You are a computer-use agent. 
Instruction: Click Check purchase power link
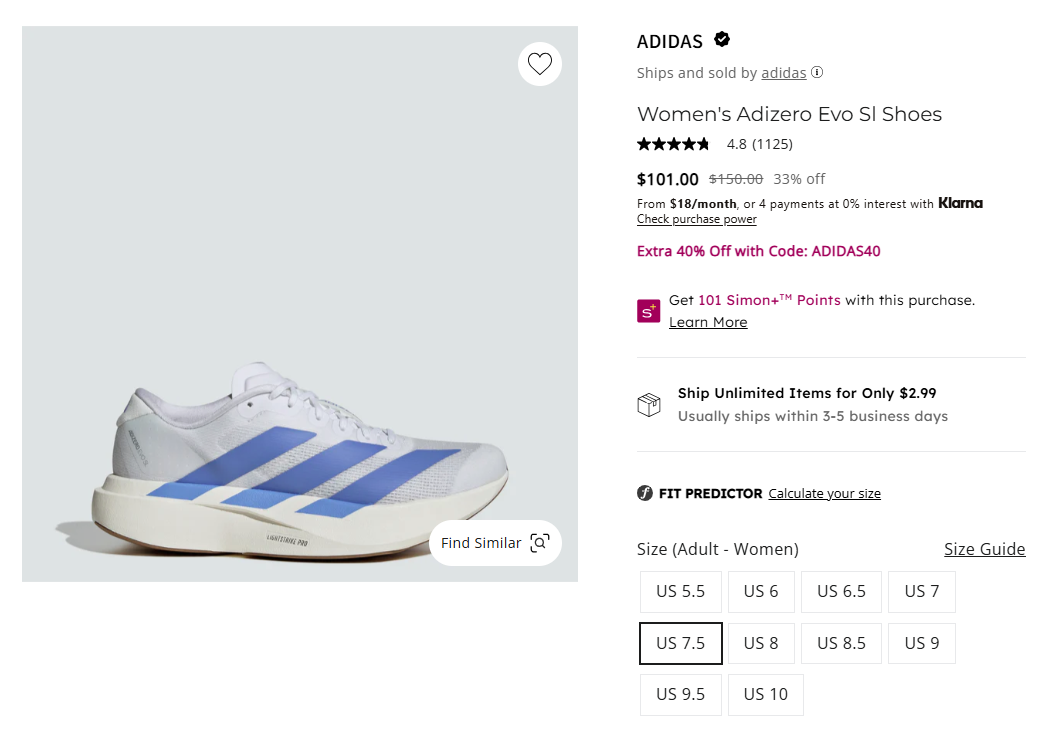tap(696, 219)
